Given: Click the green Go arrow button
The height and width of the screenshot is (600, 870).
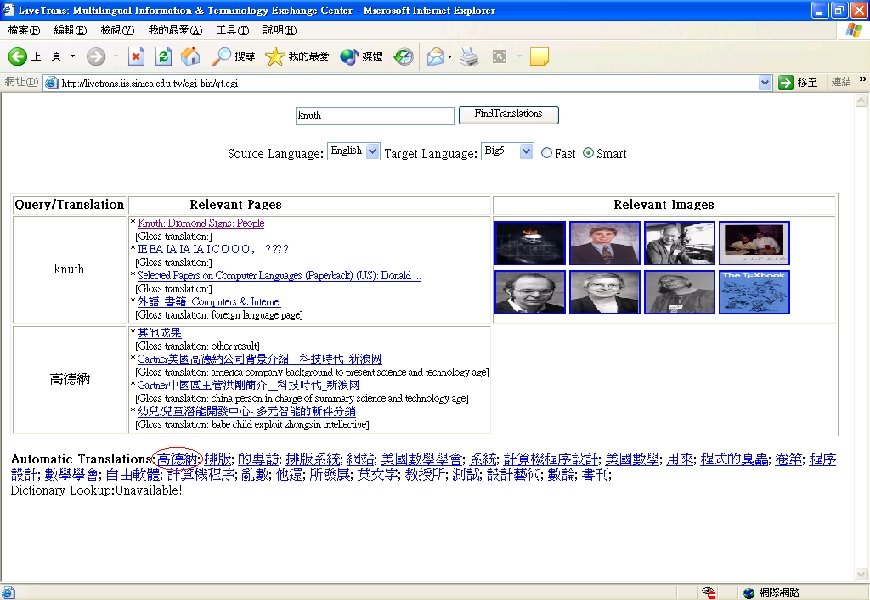Looking at the screenshot, I should (x=786, y=83).
